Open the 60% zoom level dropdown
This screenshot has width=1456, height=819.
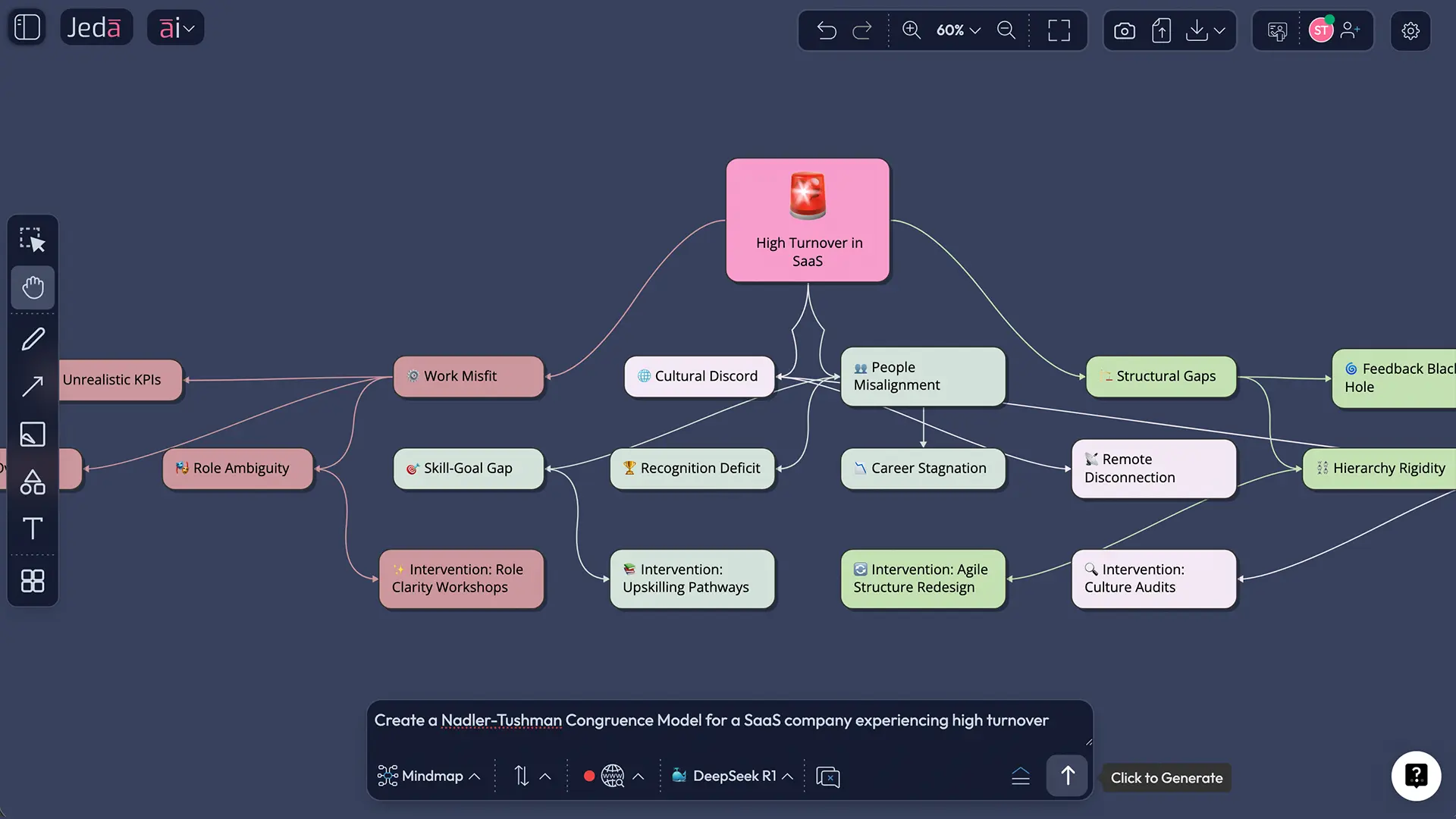[958, 30]
